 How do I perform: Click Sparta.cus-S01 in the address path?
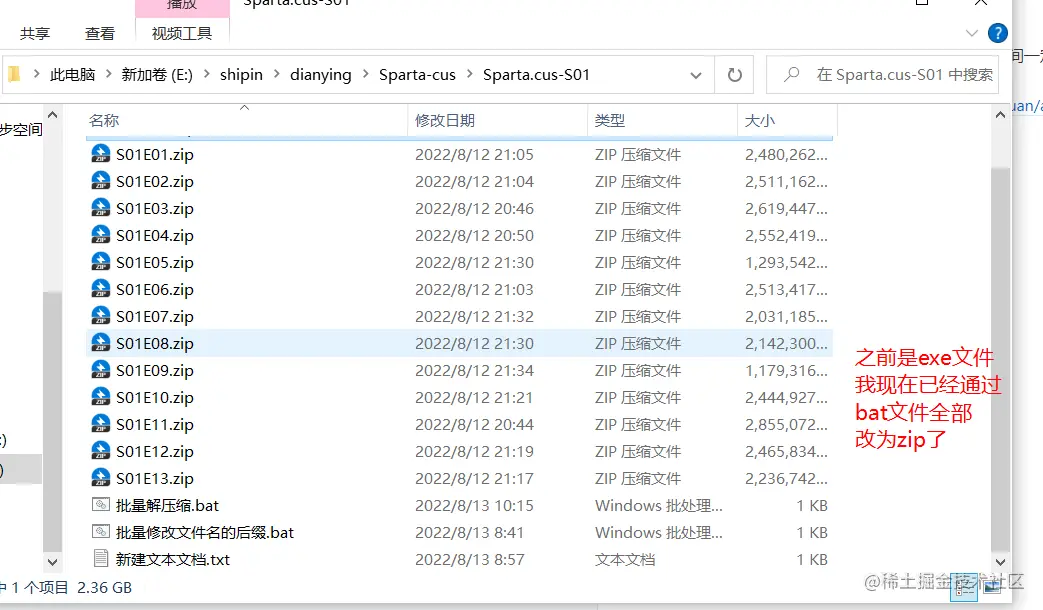click(536, 75)
